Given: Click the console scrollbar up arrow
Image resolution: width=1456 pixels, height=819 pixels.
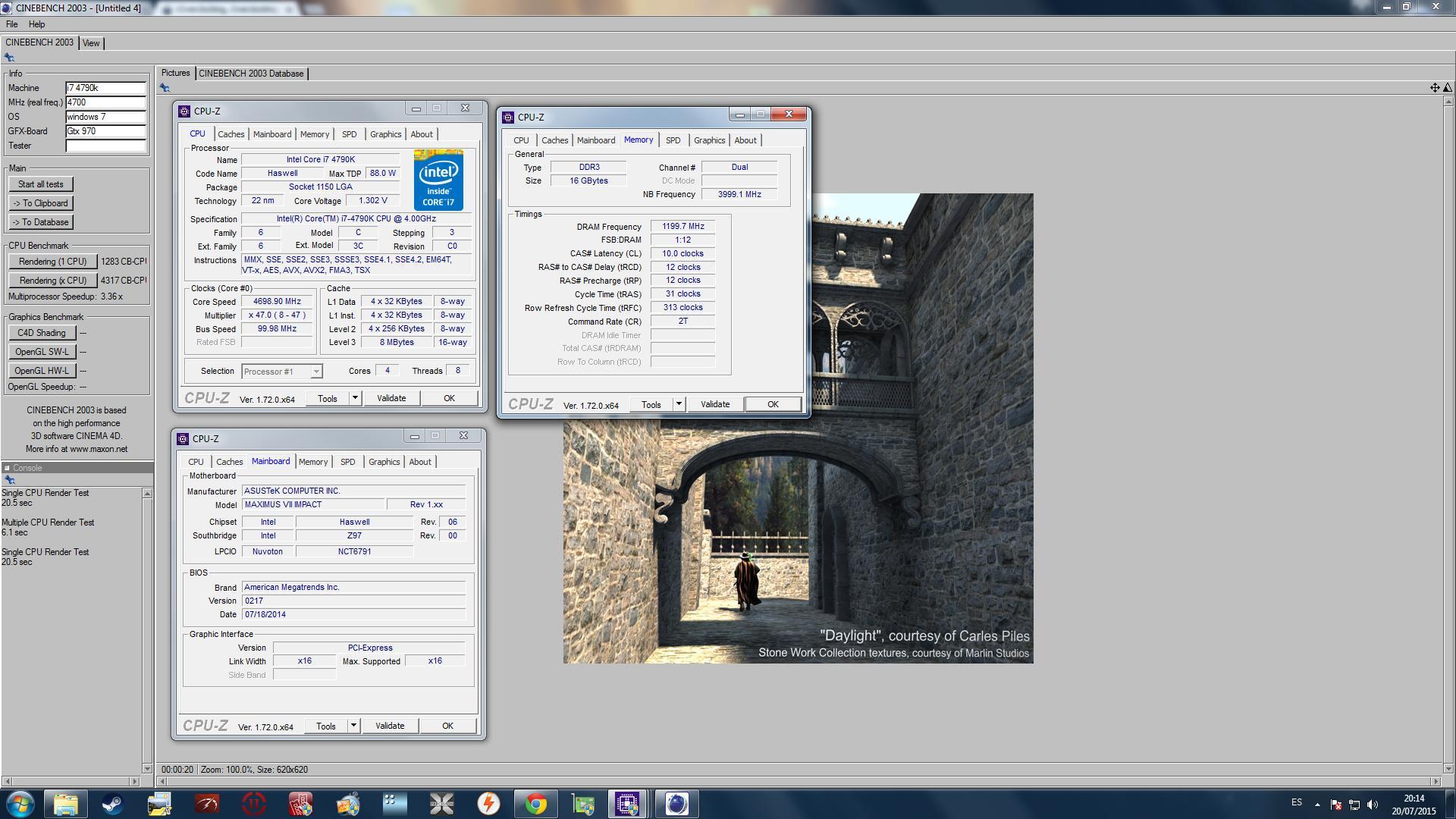Looking at the screenshot, I should coord(147,494).
